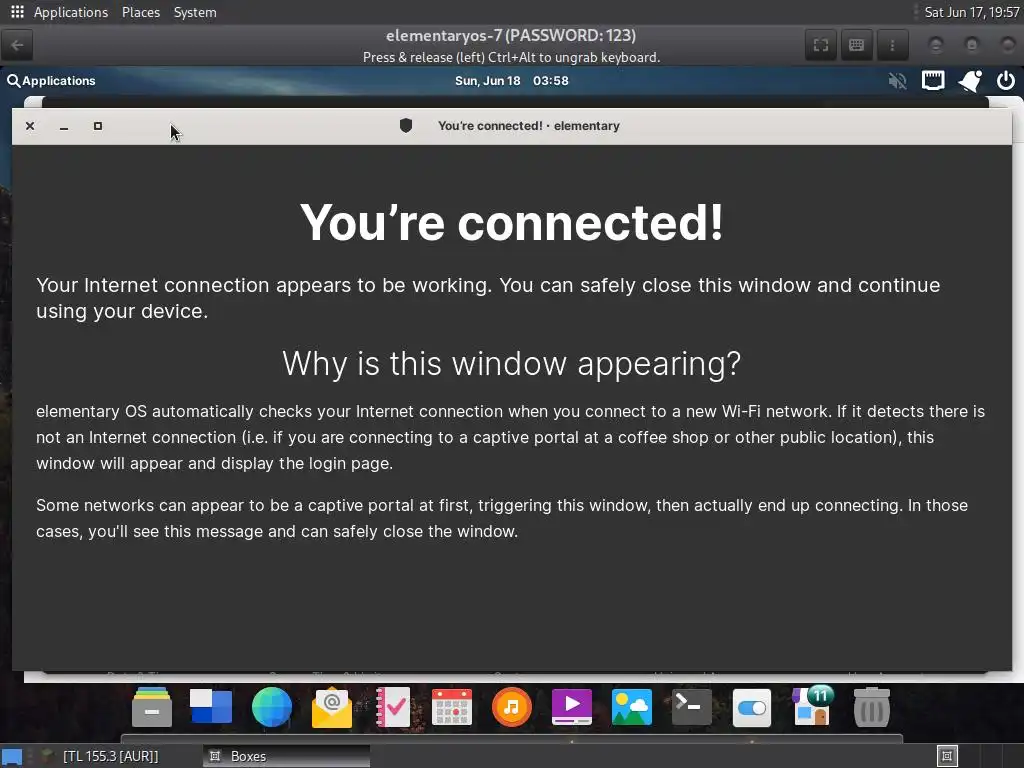The image size is (1024, 768).
Task: Click the "You're connected!" heading
Action: [x=512, y=222]
